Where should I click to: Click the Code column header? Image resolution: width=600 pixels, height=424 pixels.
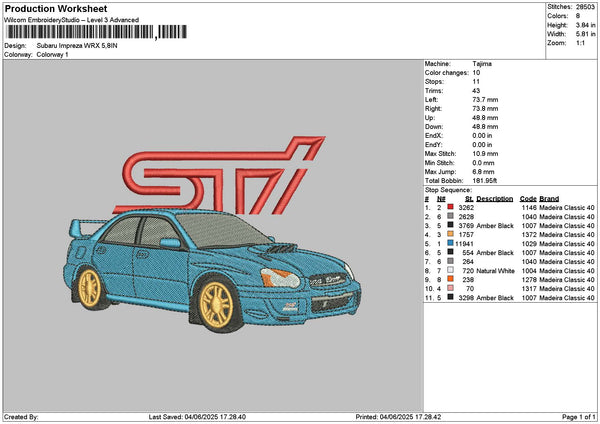[x=528, y=198]
